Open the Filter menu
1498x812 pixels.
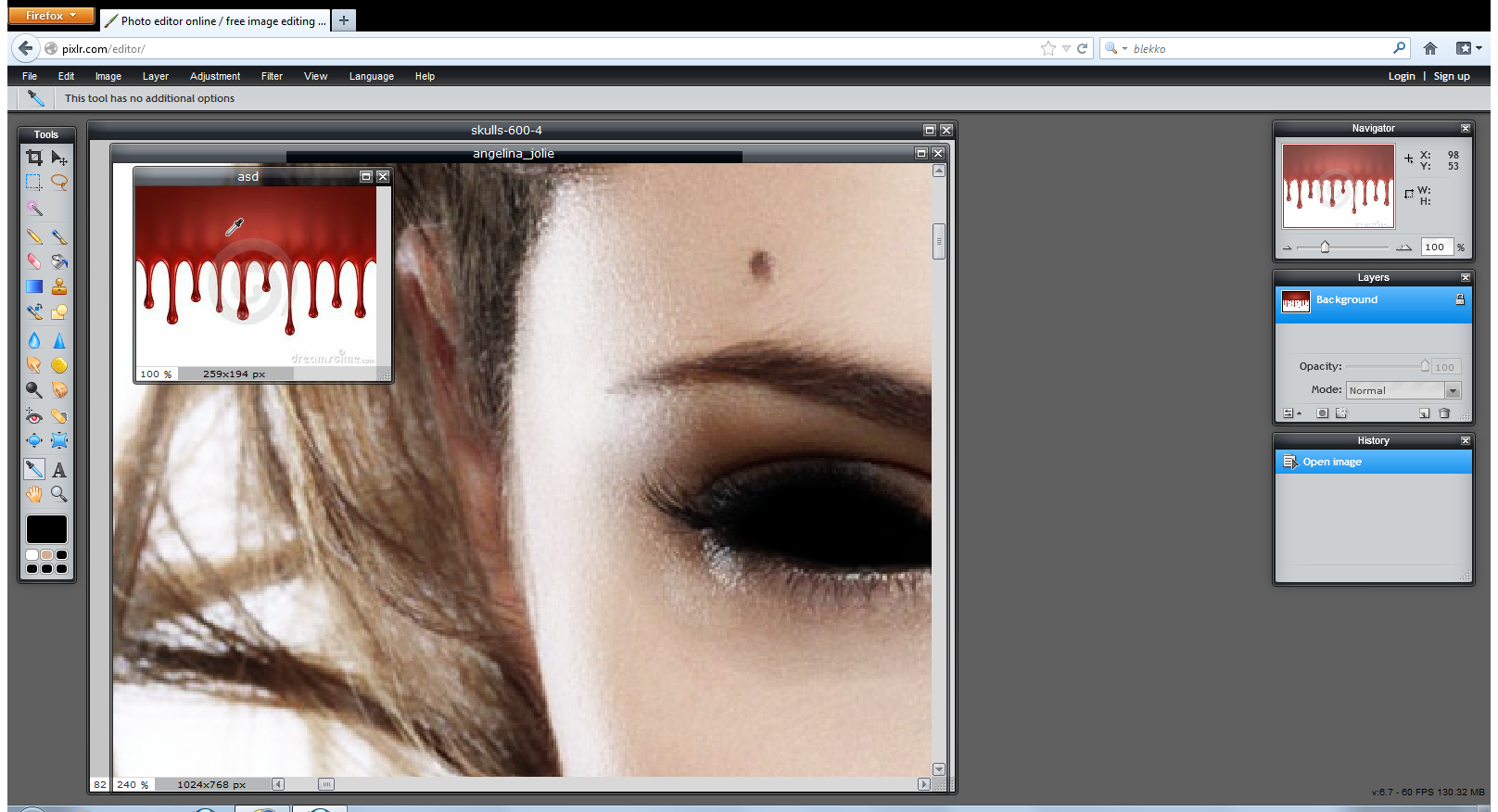[x=272, y=76]
